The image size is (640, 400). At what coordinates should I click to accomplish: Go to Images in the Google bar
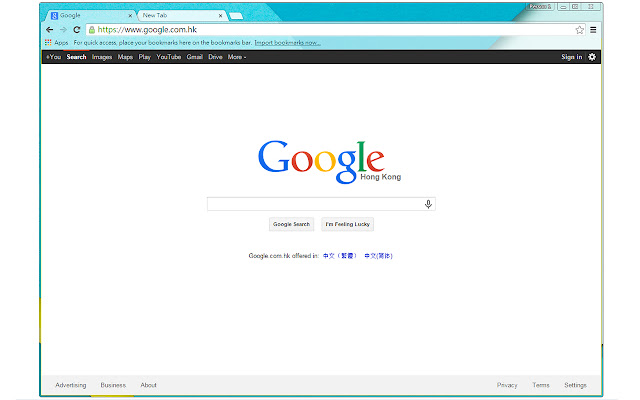102,57
